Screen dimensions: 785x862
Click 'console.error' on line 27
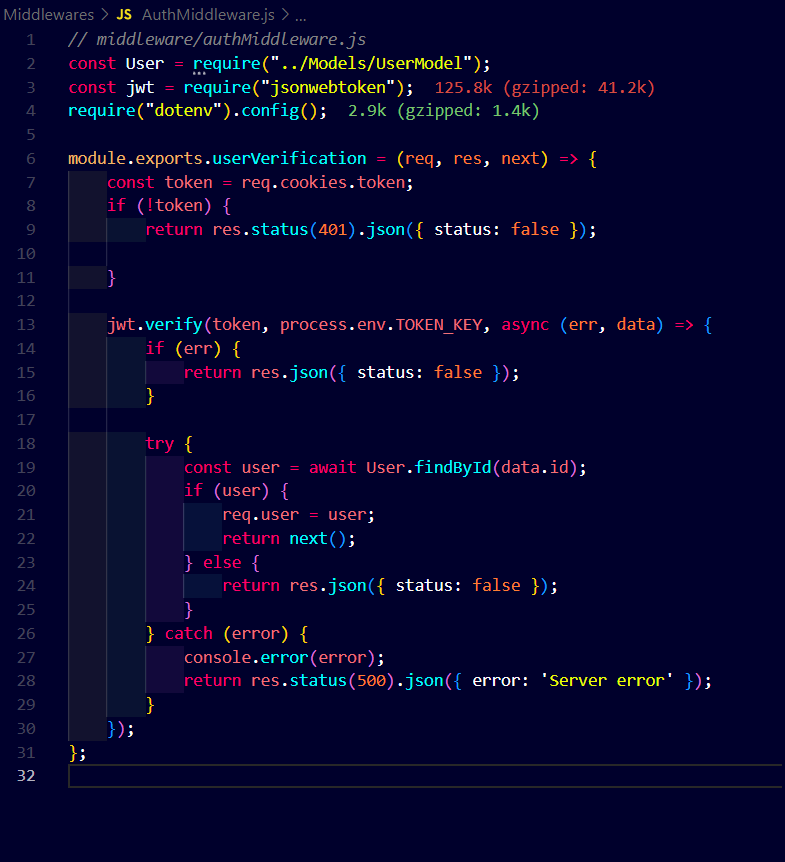246,657
